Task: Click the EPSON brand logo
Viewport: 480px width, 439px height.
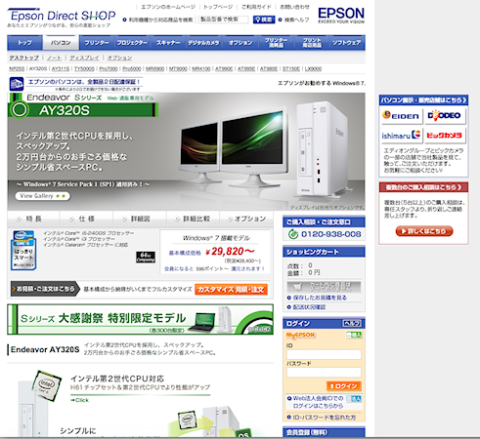Action: [341, 15]
